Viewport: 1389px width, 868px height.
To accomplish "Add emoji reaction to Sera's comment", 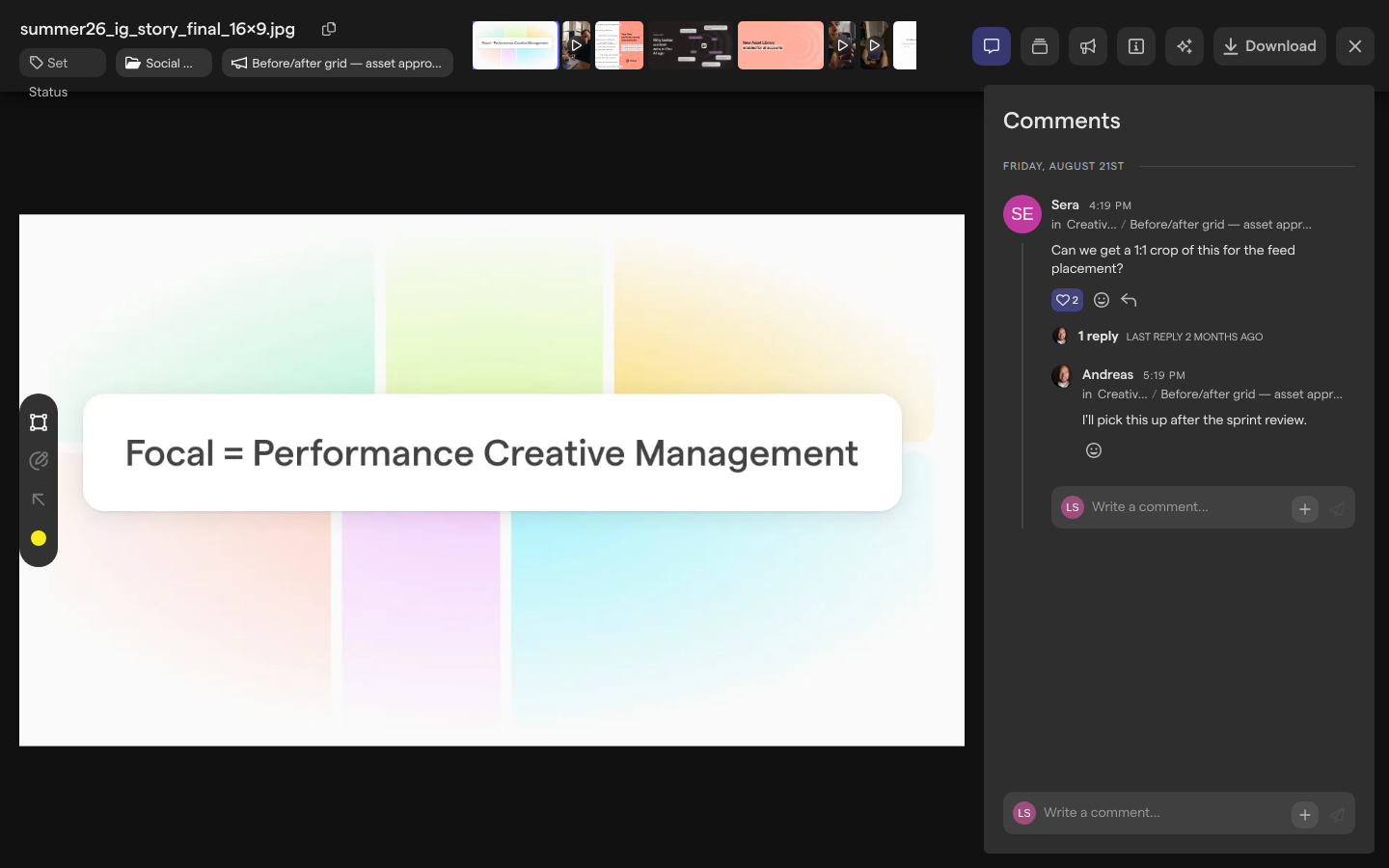I will [1102, 300].
